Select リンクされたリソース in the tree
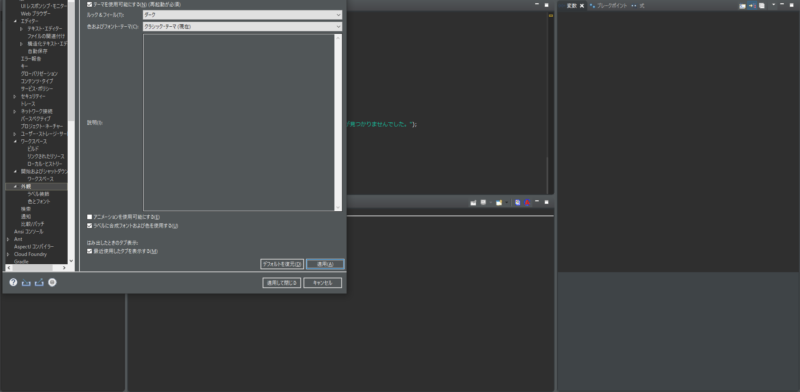The height and width of the screenshot is (392, 800). (x=46, y=156)
